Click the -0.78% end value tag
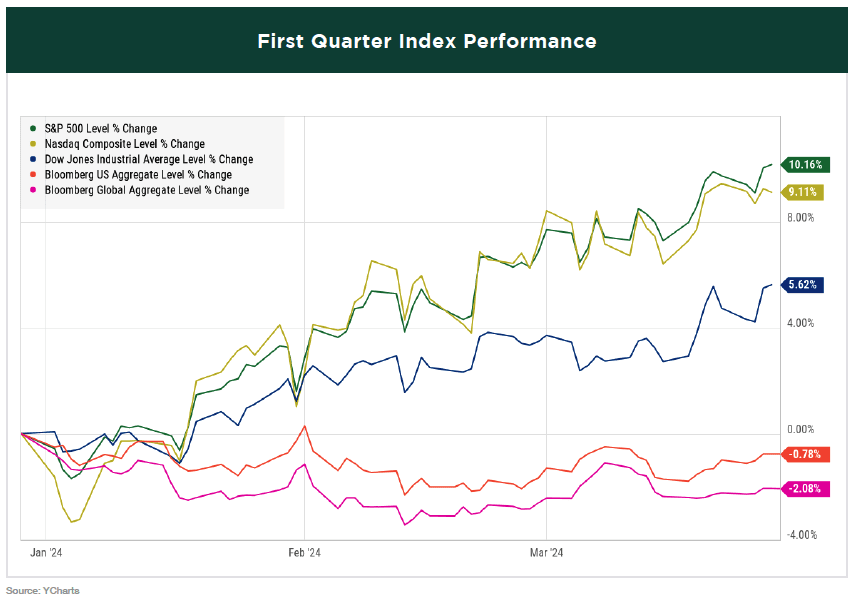The height and width of the screenshot is (599, 854). 803,454
